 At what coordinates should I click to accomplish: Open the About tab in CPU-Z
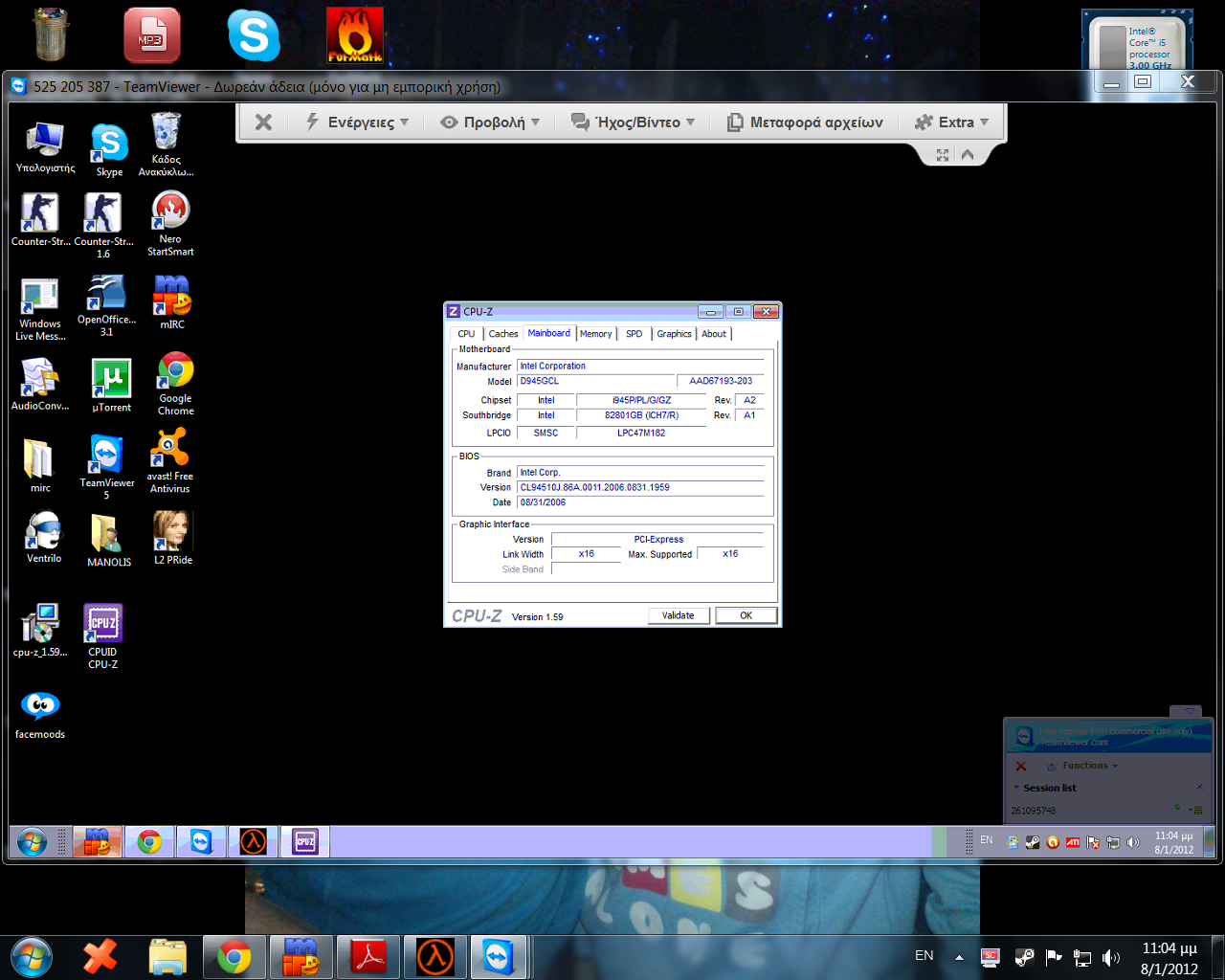tap(714, 334)
